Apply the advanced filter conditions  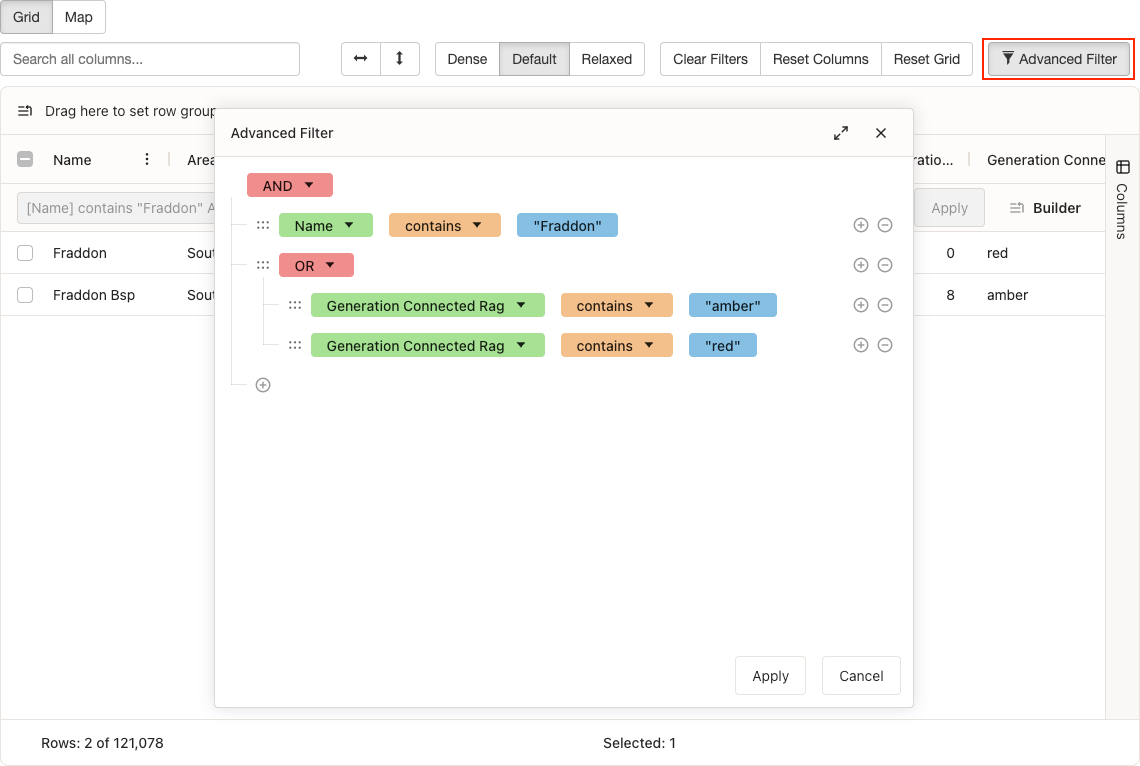click(x=770, y=675)
